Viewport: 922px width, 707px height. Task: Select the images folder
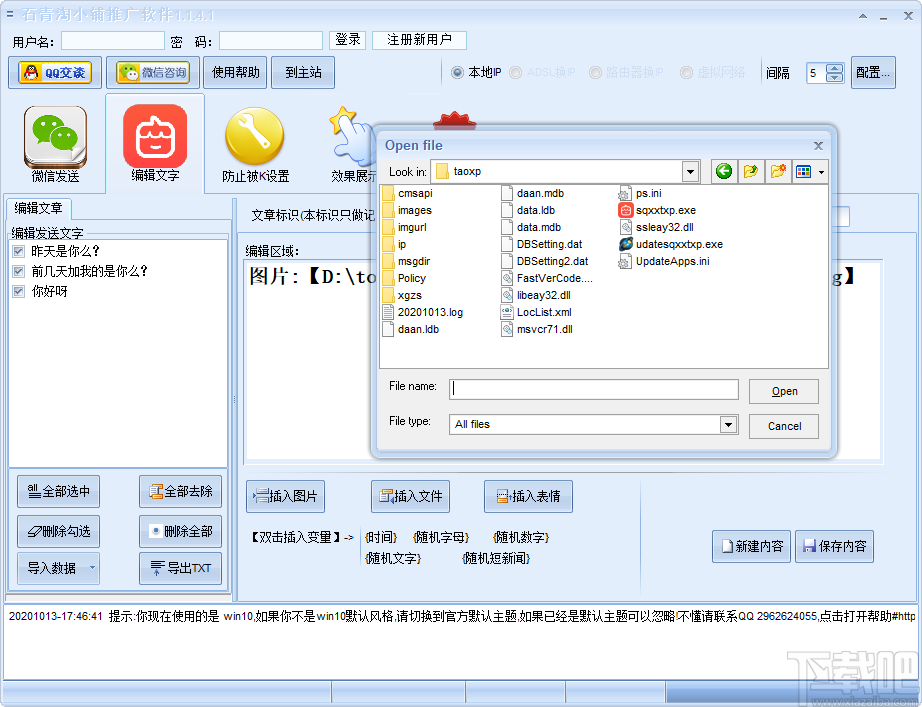click(x=407, y=211)
